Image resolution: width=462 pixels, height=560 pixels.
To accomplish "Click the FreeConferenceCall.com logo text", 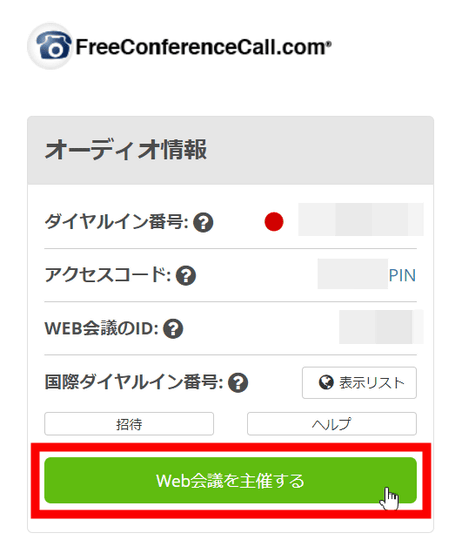I will coord(203,47).
